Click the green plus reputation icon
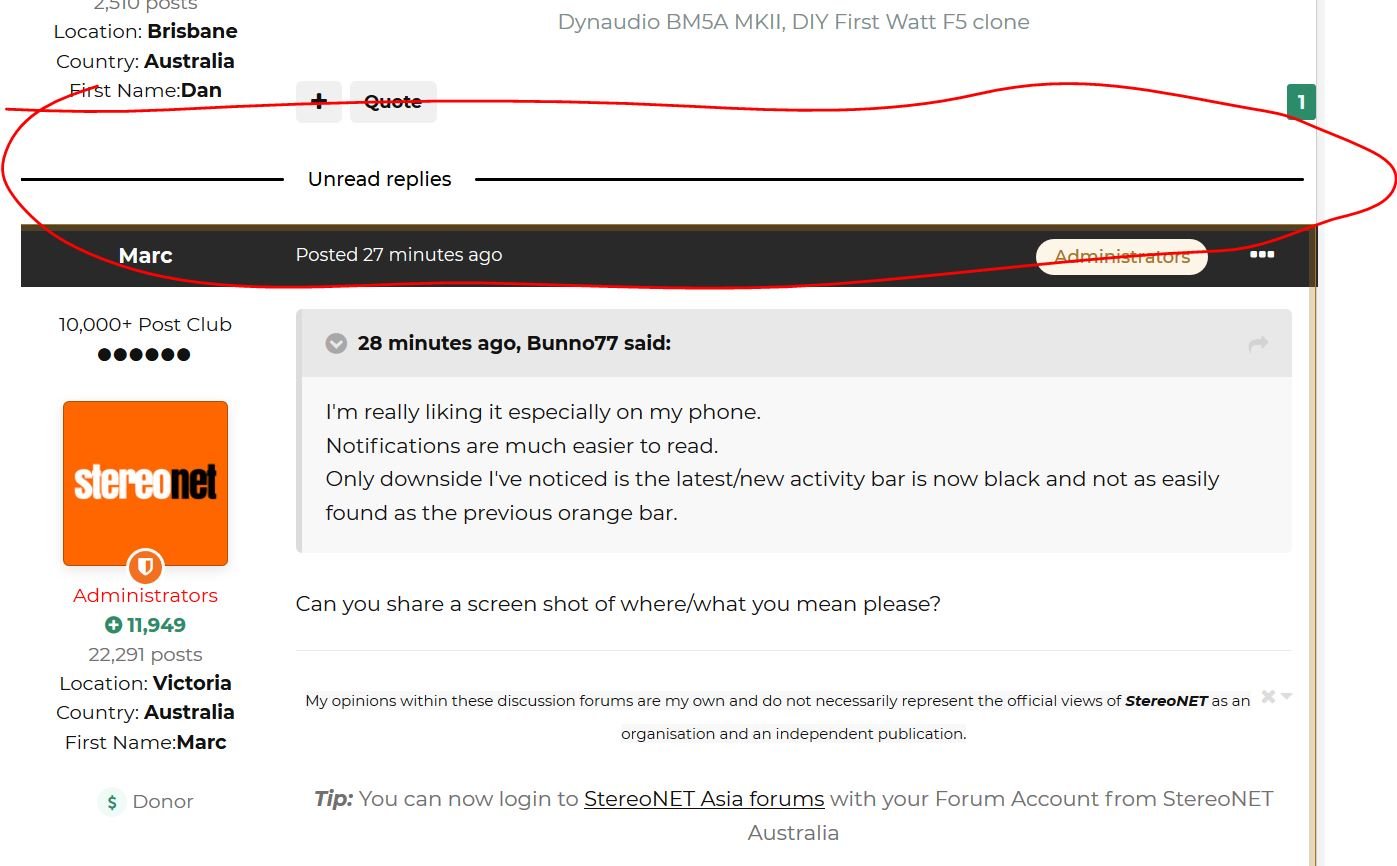 coord(113,626)
